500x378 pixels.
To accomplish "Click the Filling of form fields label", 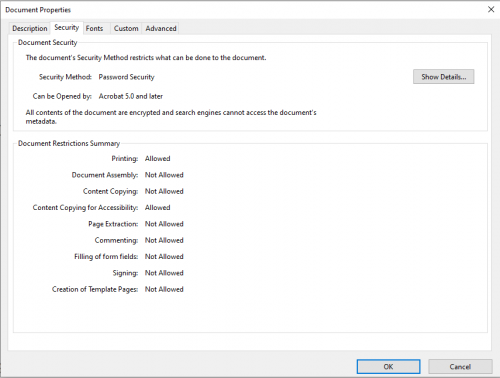I will 106,257.
